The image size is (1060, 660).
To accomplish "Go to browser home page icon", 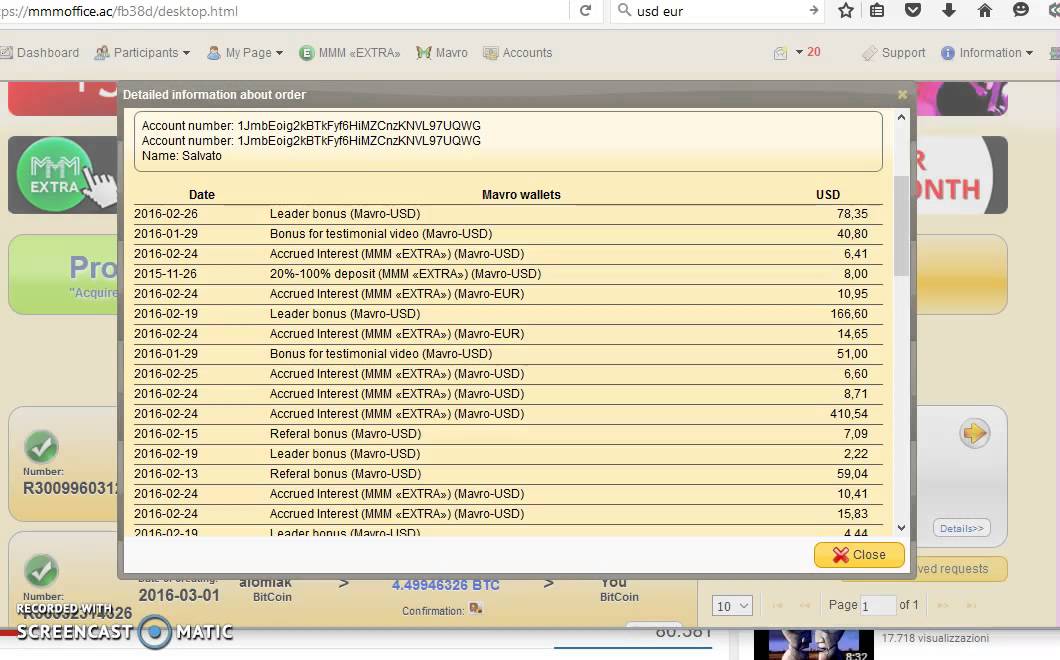I will pos(985,11).
